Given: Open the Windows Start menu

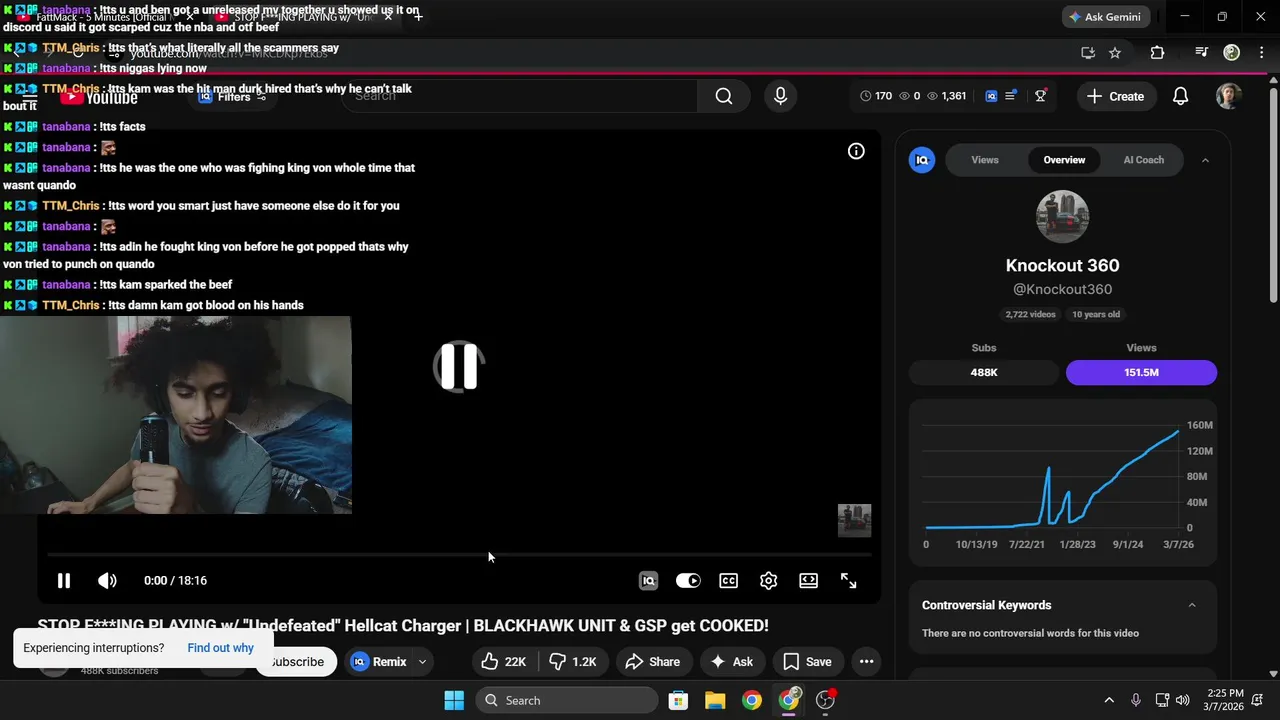Looking at the screenshot, I should tap(454, 700).
